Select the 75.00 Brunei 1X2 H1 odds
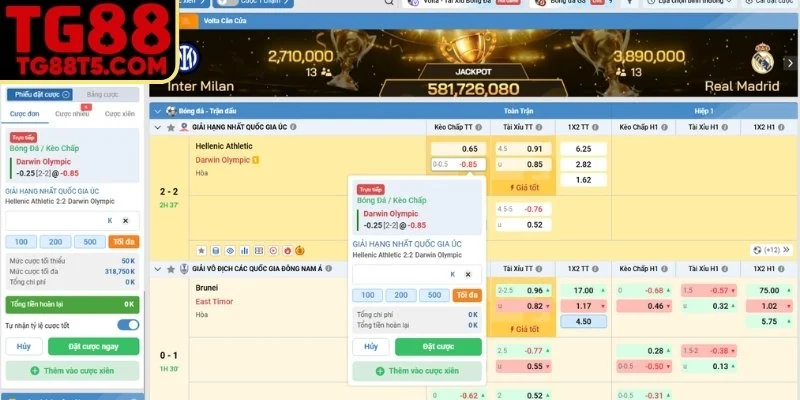The width and height of the screenshot is (800, 400). pyautogui.click(x=769, y=290)
